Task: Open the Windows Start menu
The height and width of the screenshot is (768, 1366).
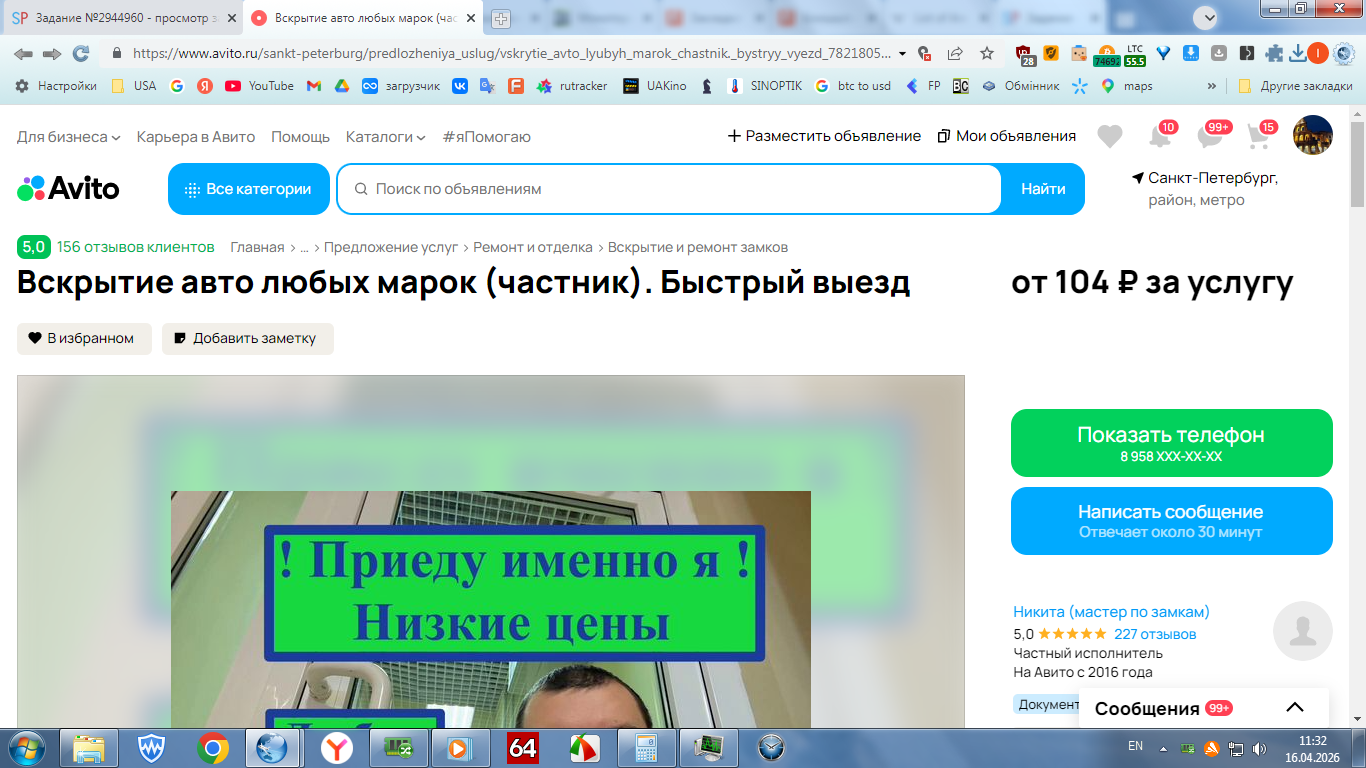Action: pyautogui.click(x=25, y=747)
